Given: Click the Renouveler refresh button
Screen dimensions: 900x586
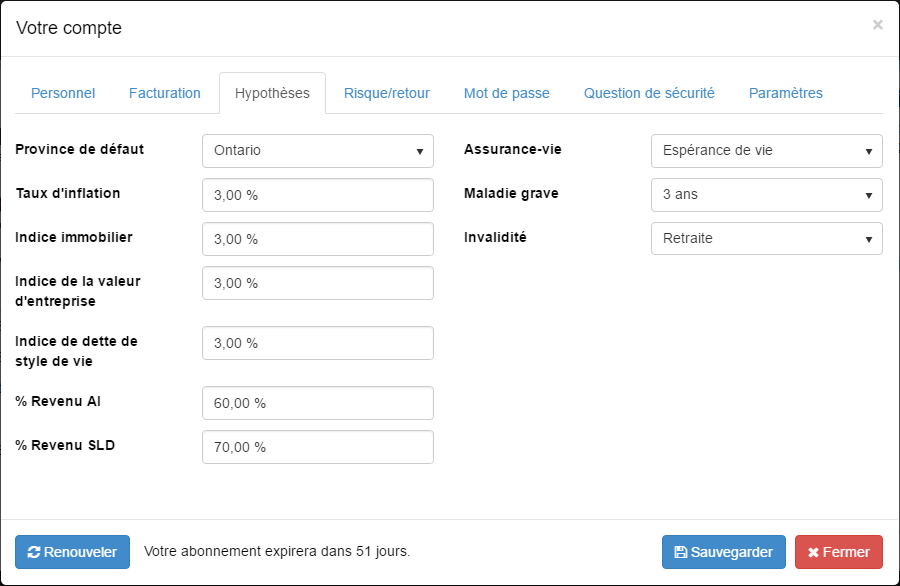Looking at the screenshot, I should (72, 552).
